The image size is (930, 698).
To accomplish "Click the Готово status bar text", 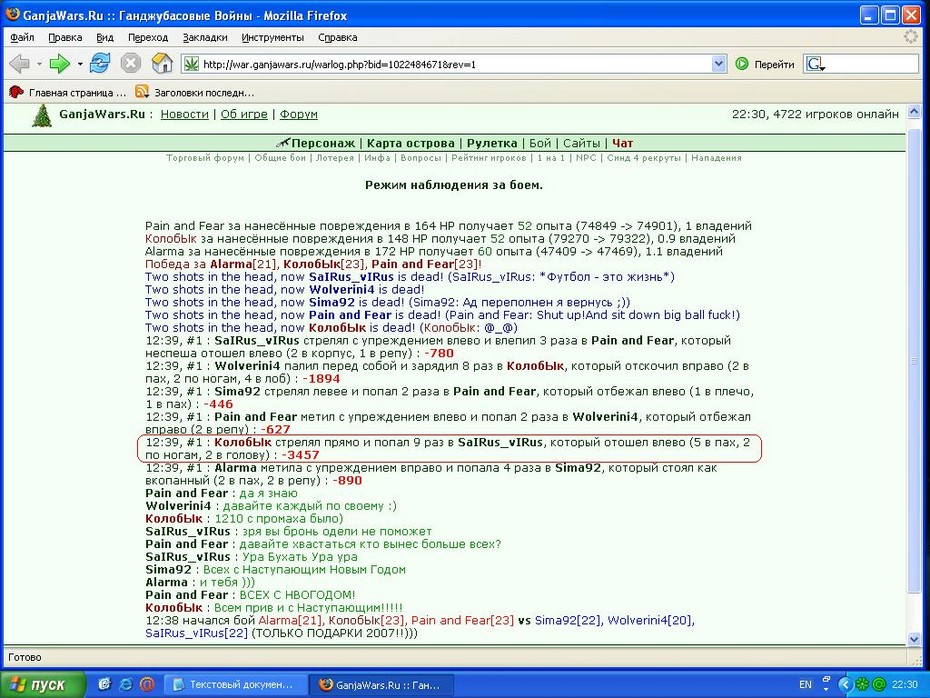I will (x=25, y=657).
